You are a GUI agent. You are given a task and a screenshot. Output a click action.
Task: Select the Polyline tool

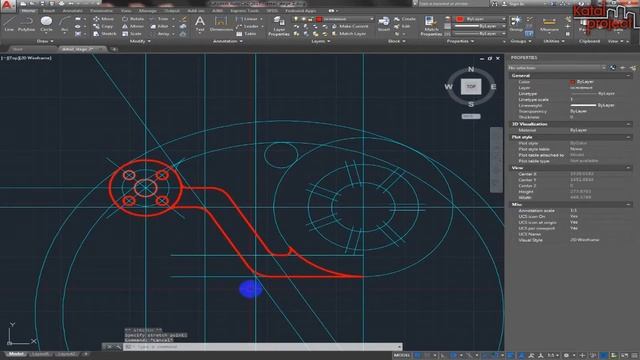tap(27, 24)
